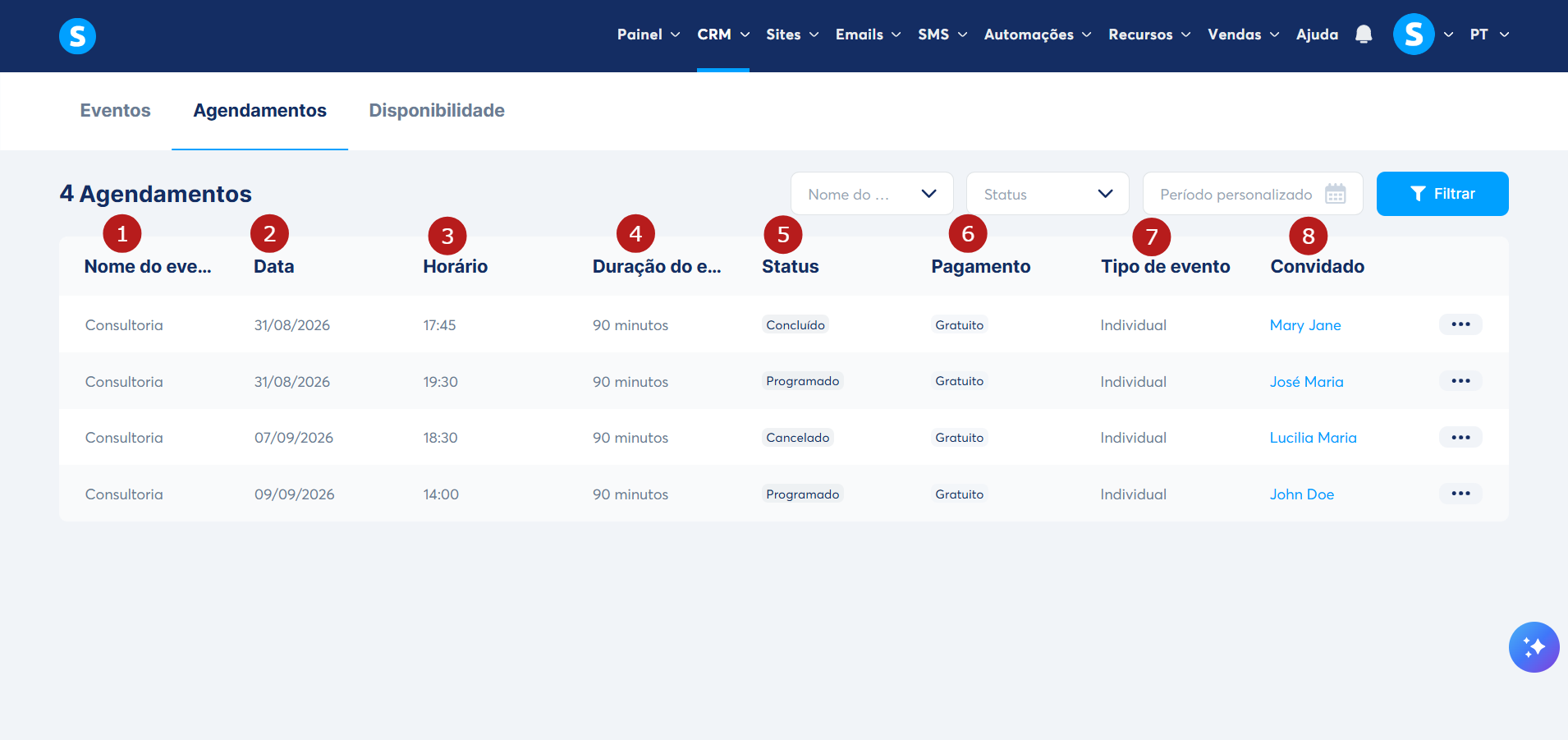Click the Systeme logo in top-left

click(x=77, y=36)
